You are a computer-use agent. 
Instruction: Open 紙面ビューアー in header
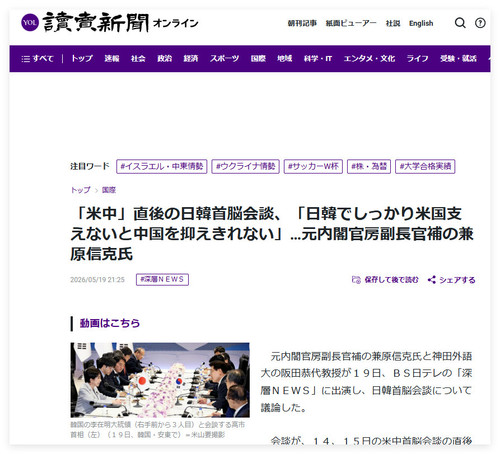coord(351,23)
